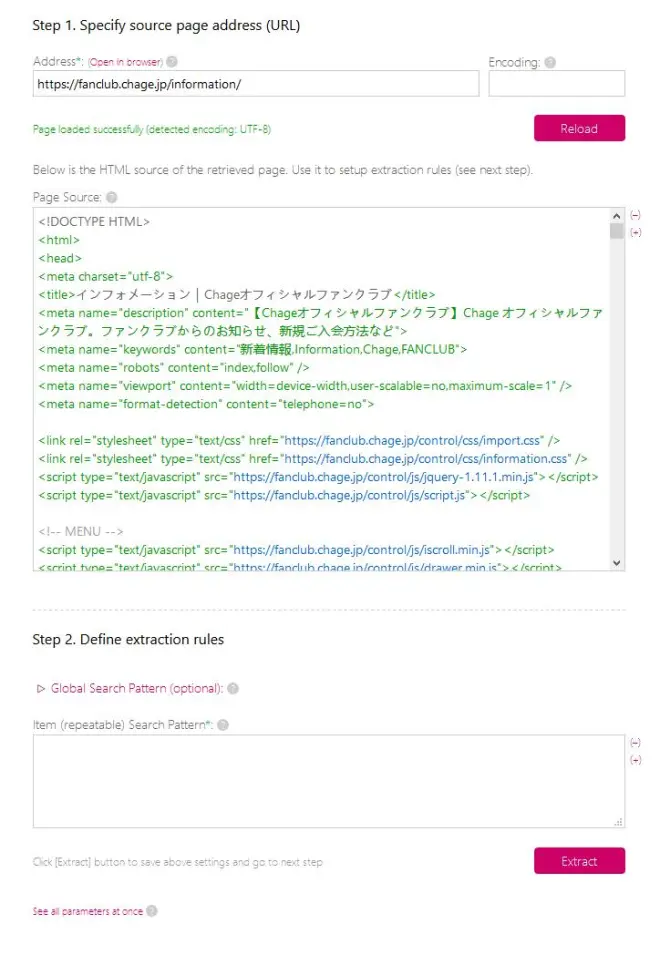Enlarge the Page Source box with the plus icon
The image size is (660, 955).
click(635, 232)
